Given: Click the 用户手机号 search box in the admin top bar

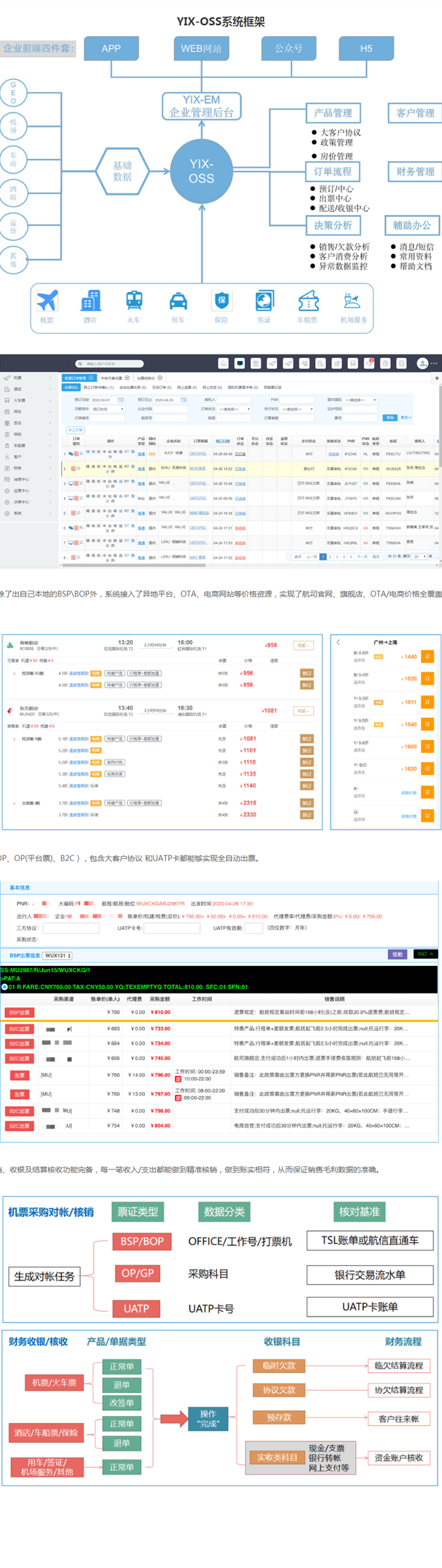Looking at the screenshot, I should [x=110, y=363].
